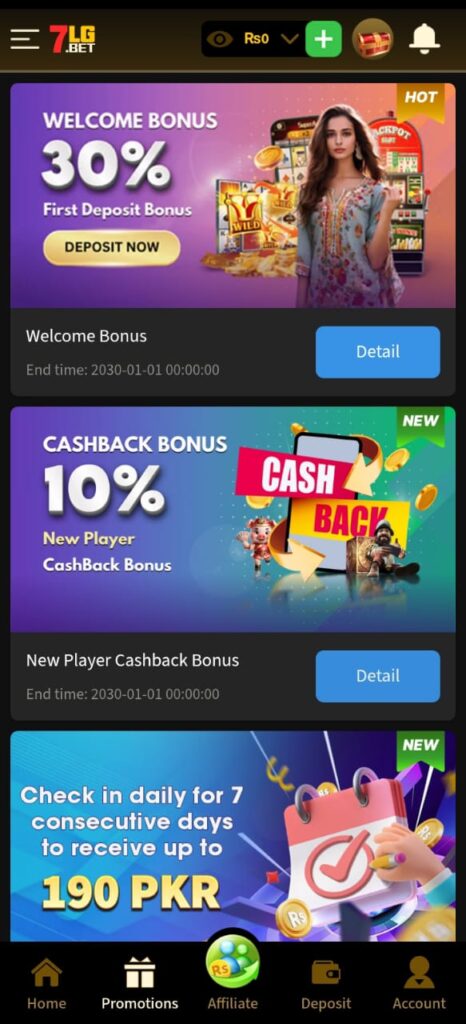Tap the New Player Cashback Bonus title
The image size is (466, 1024).
point(132,660)
